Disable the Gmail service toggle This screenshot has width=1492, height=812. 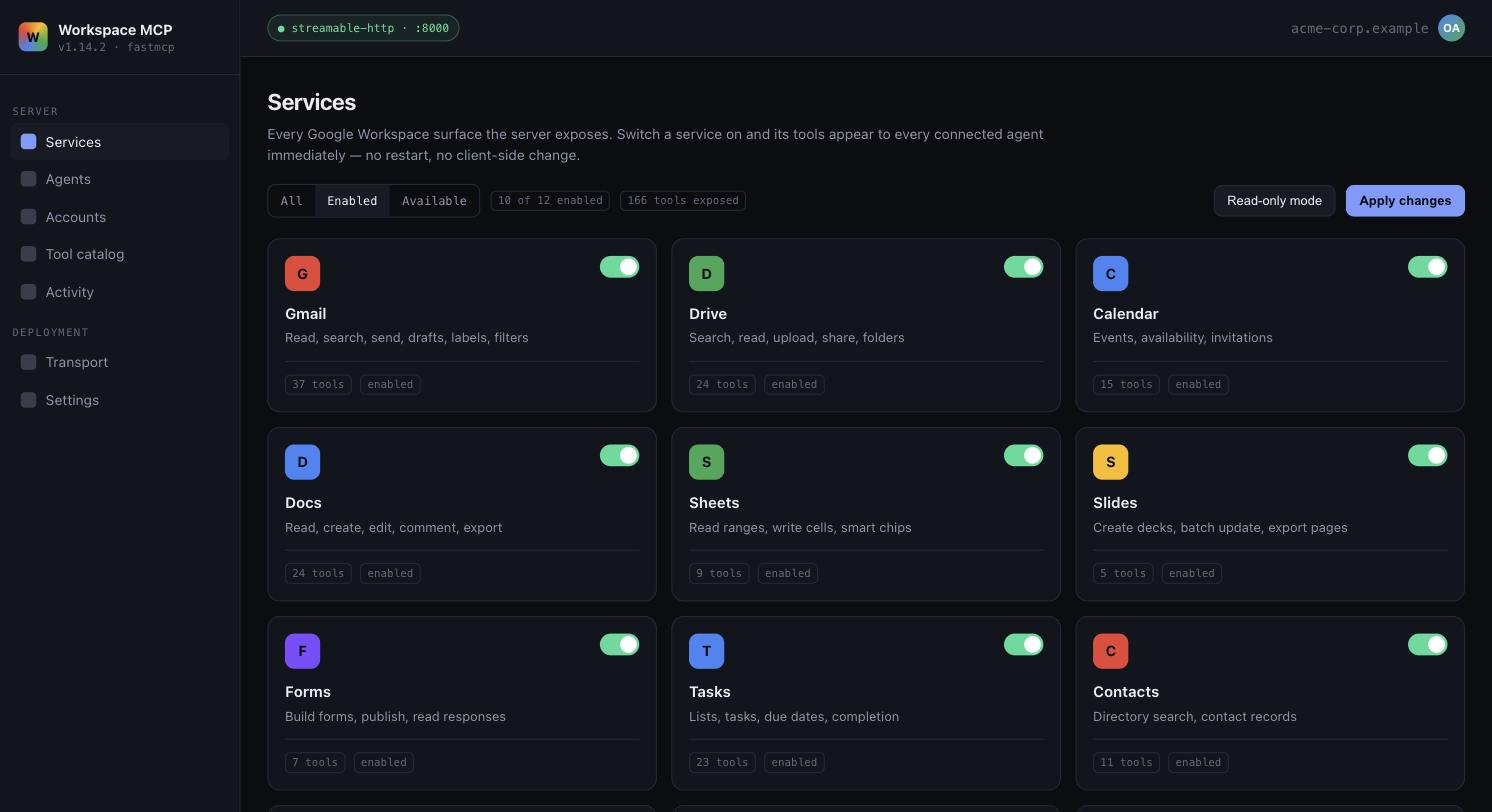pos(619,267)
